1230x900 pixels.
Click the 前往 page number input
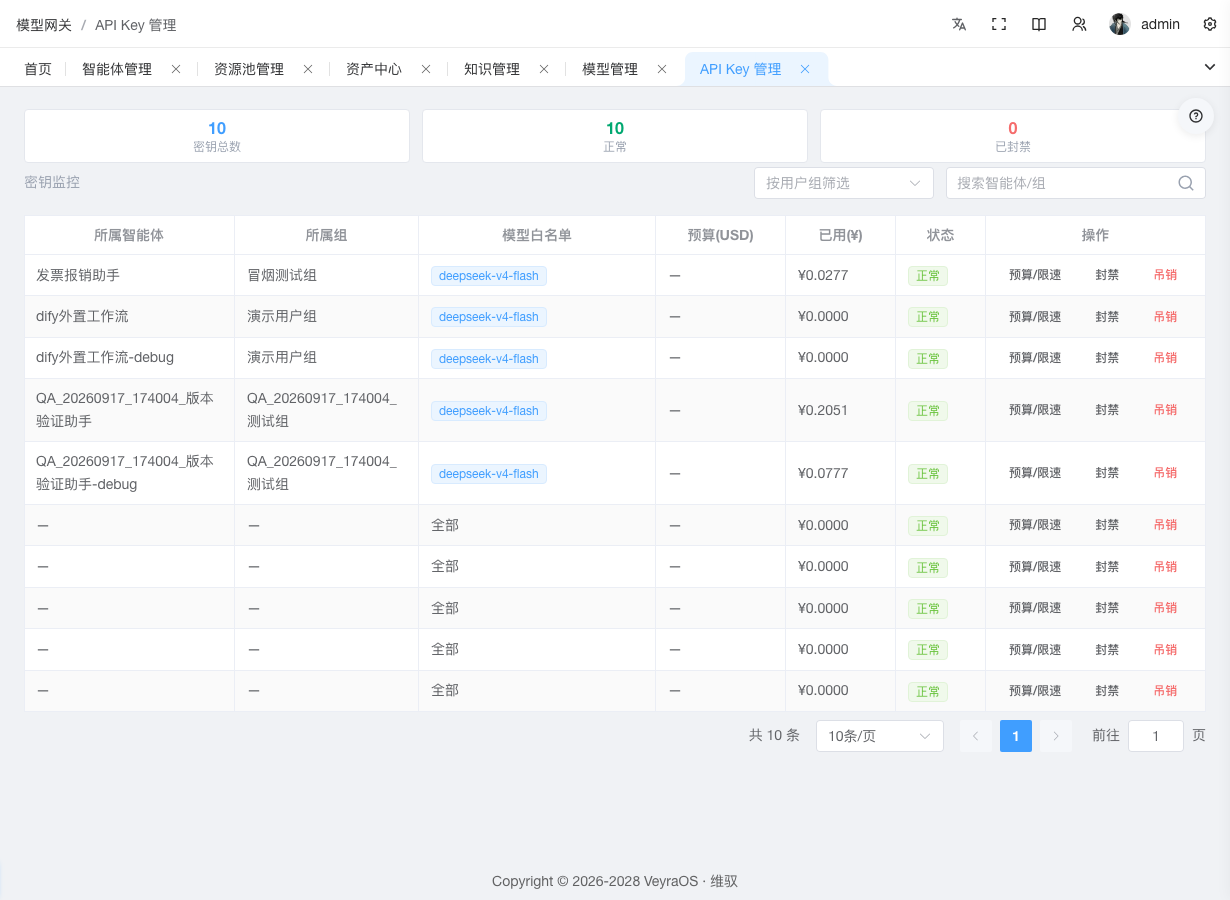1156,736
